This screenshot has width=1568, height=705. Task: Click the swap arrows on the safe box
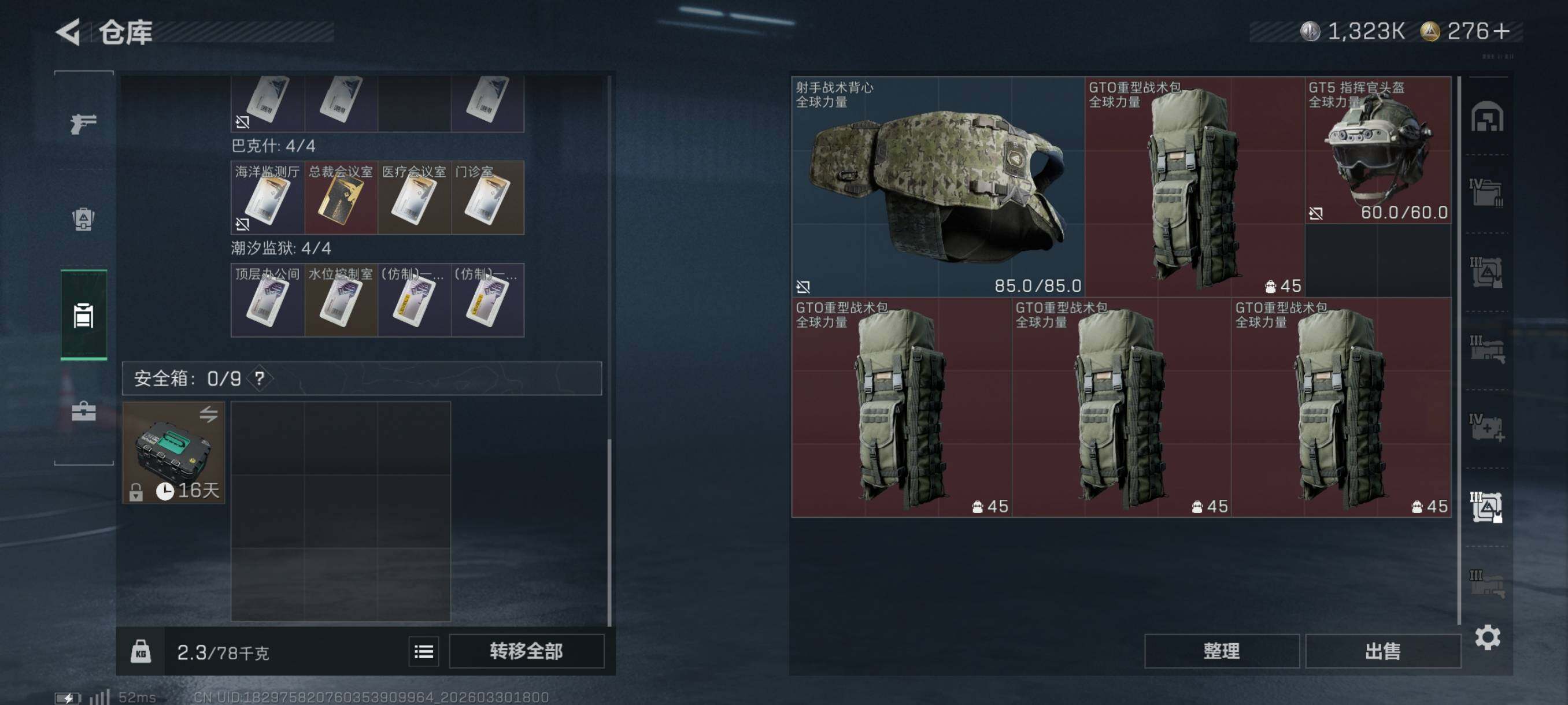tap(208, 414)
